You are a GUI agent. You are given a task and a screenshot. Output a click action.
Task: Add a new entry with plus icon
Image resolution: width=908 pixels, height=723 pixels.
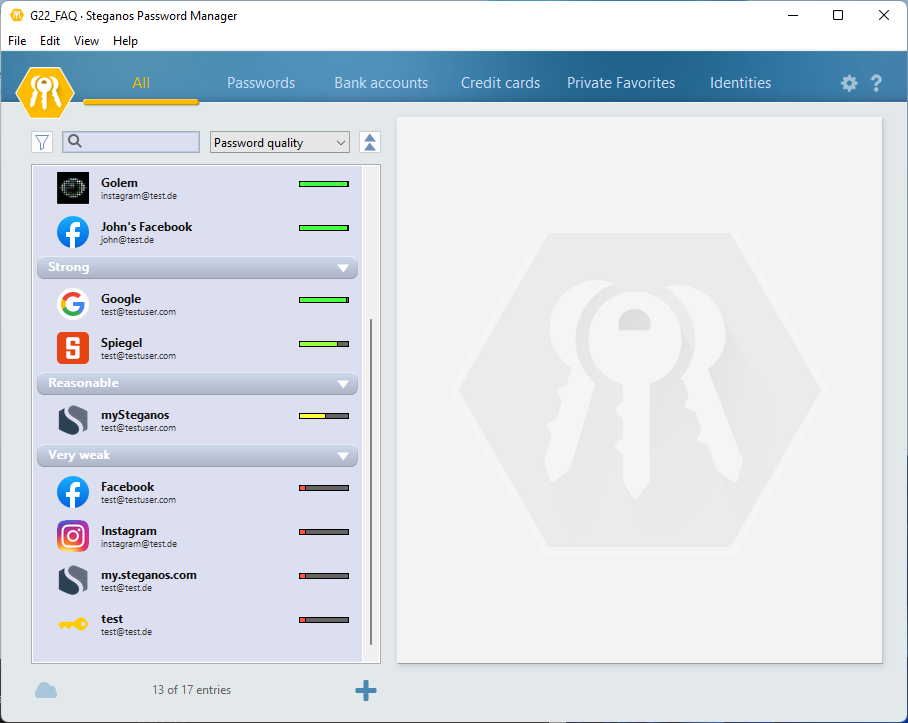(x=366, y=690)
